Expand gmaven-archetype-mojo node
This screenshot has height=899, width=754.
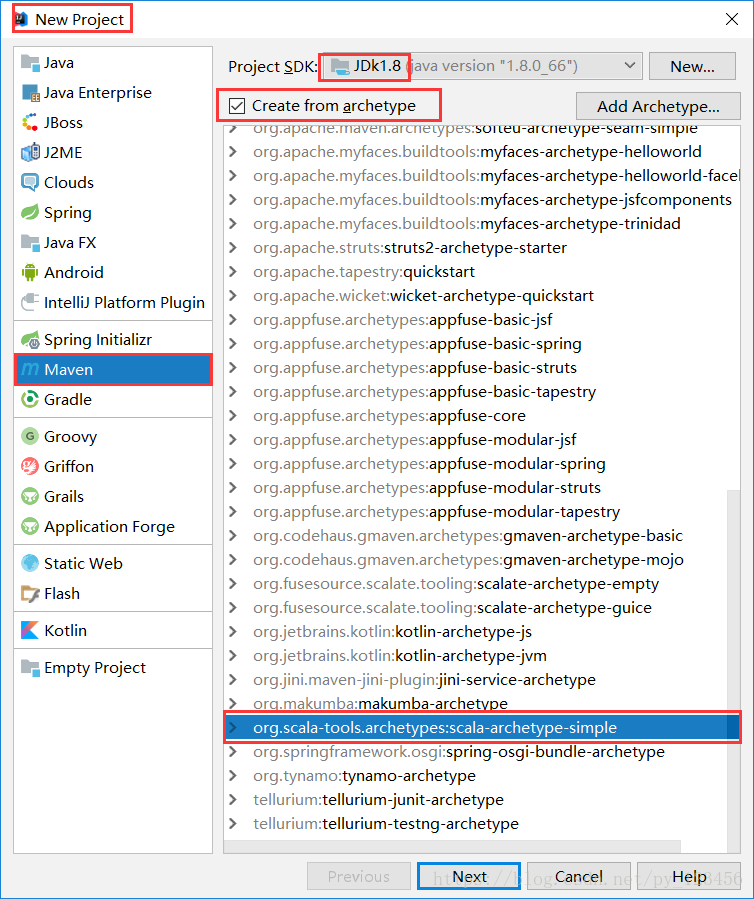(233, 560)
